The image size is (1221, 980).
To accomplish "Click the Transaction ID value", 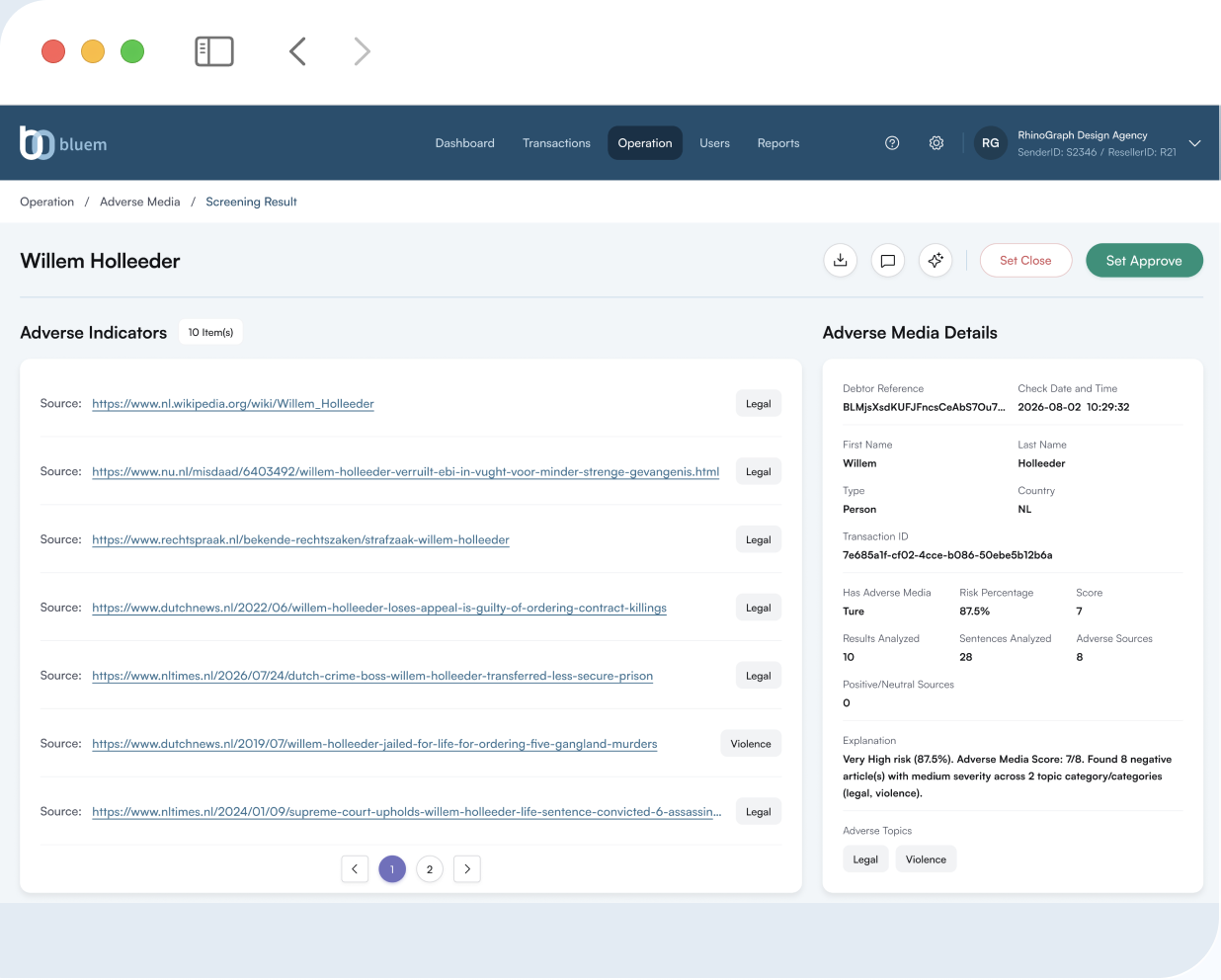I will pos(947,555).
